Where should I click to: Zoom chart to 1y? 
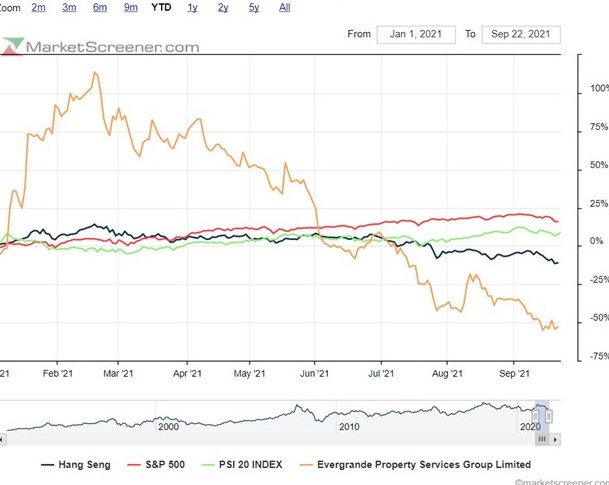[x=192, y=7]
